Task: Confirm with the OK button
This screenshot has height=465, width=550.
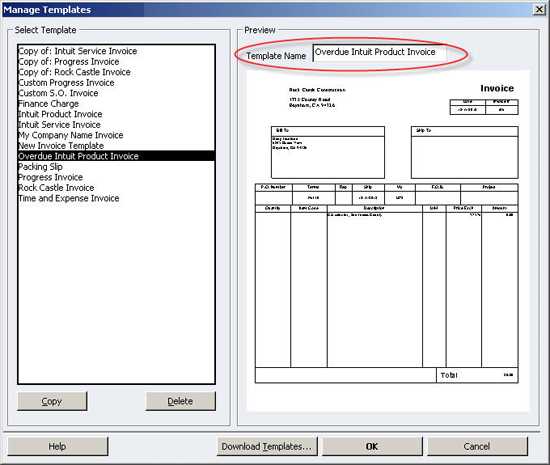Action: pyautogui.click(x=372, y=446)
